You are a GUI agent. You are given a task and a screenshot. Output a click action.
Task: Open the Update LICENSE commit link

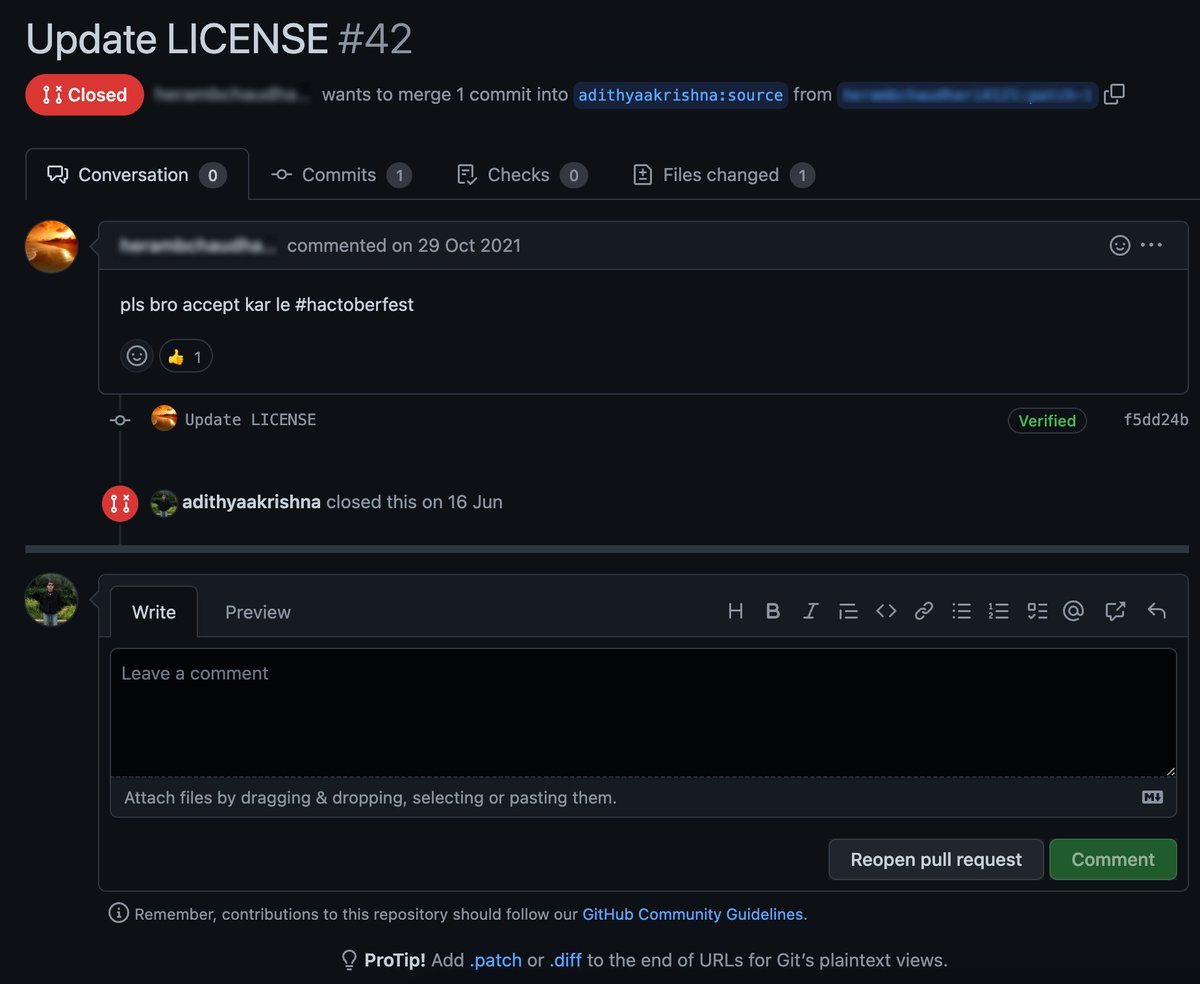250,420
